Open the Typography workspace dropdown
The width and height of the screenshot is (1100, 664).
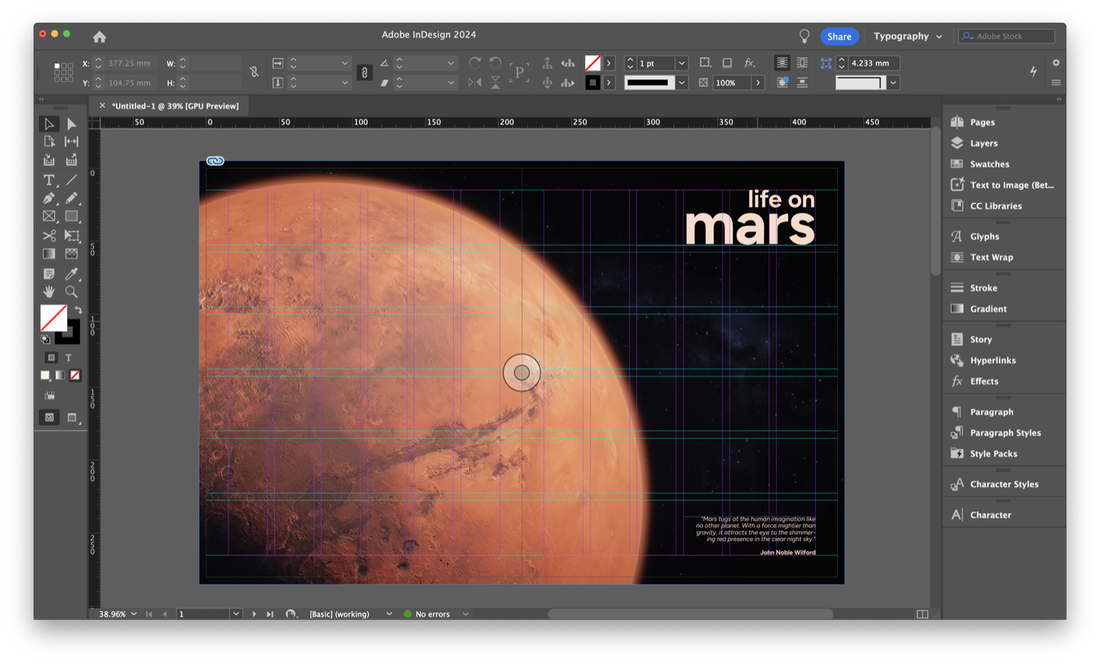pos(908,36)
